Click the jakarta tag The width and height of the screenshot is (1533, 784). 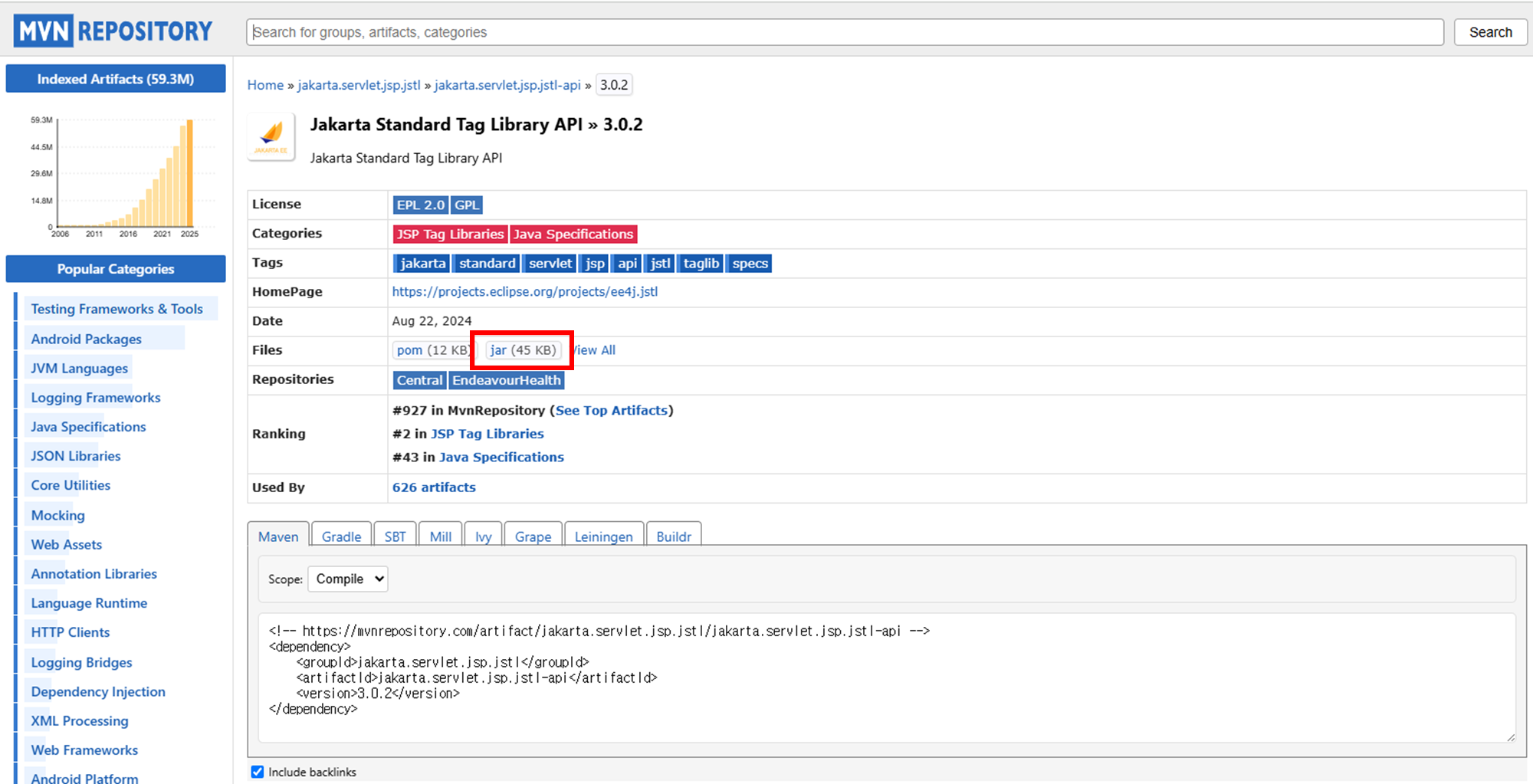tap(422, 263)
